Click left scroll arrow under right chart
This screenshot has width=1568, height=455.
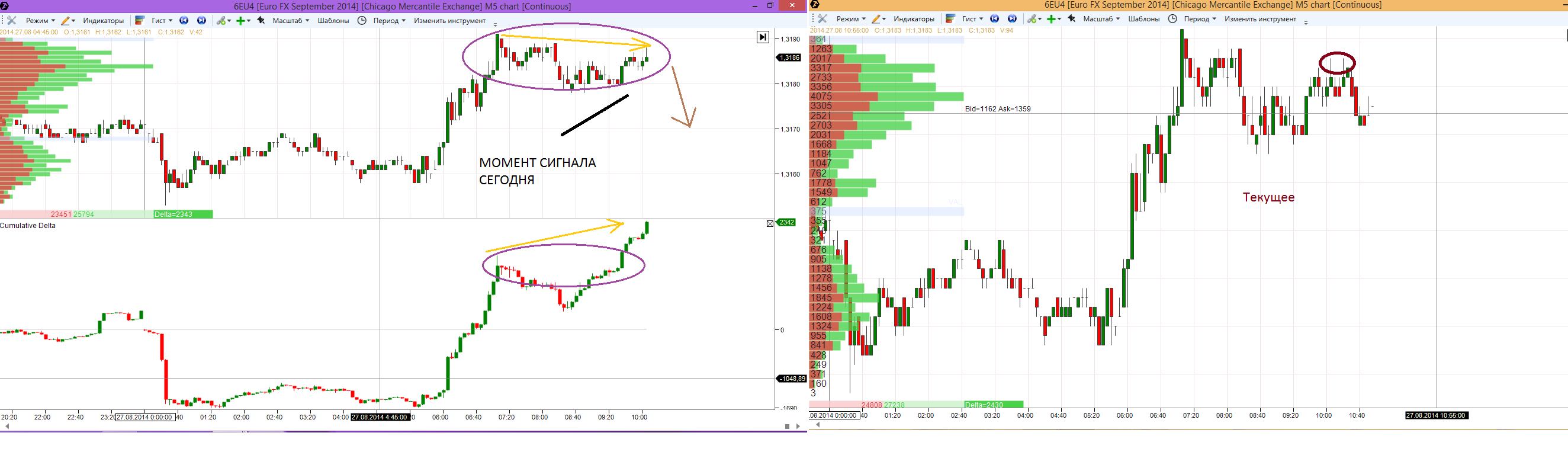pos(818,425)
